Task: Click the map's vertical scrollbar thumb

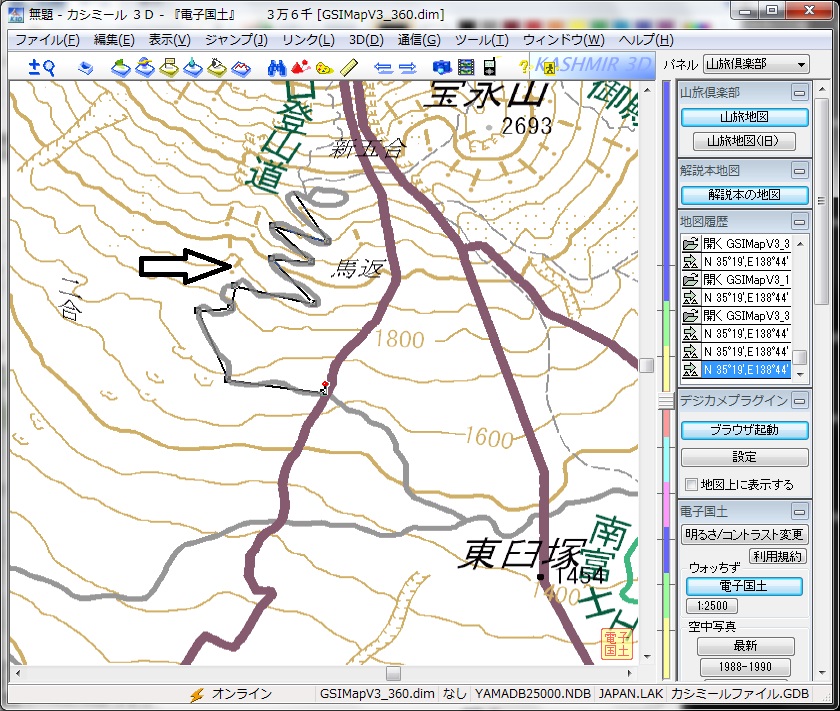Action: (647, 365)
